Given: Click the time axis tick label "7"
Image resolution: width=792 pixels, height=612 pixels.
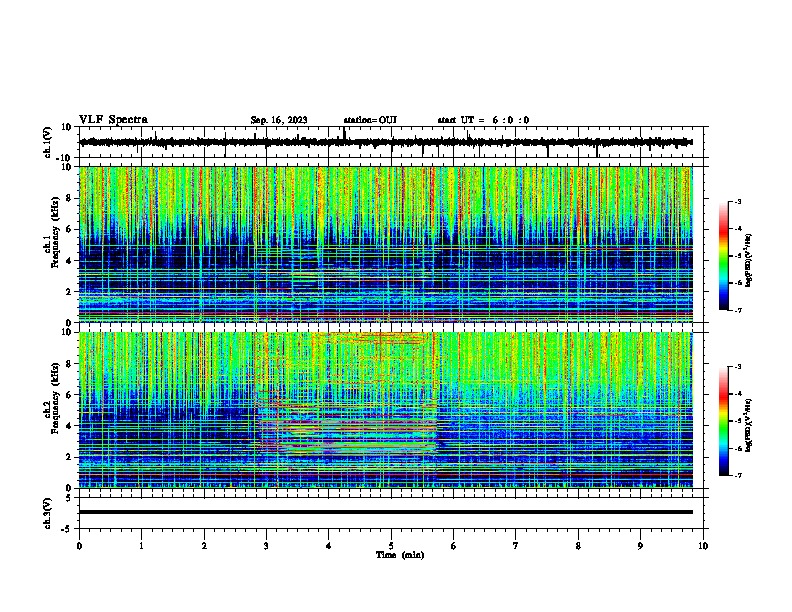Looking at the screenshot, I should point(516,546).
